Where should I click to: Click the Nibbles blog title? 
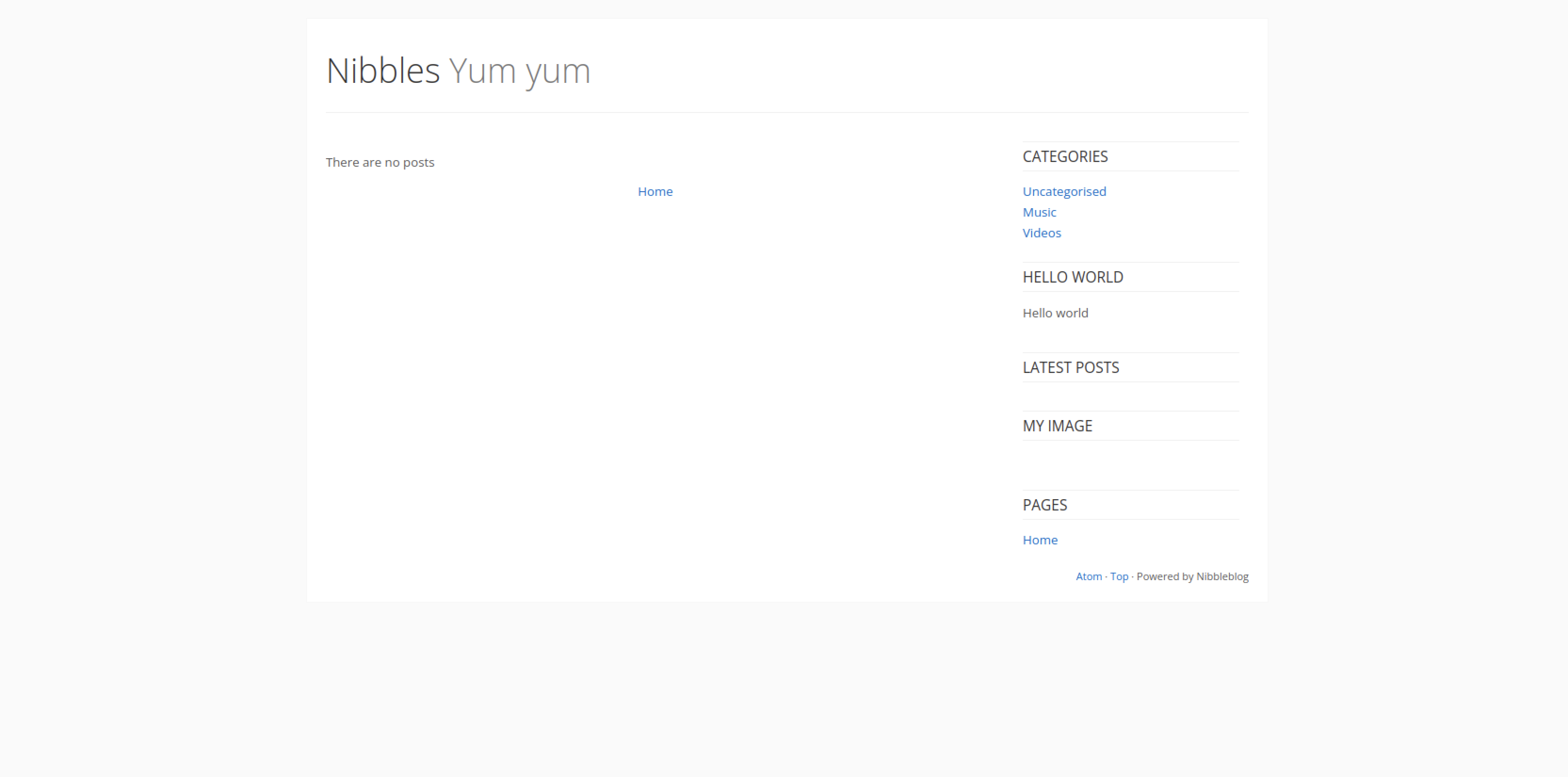click(x=383, y=70)
